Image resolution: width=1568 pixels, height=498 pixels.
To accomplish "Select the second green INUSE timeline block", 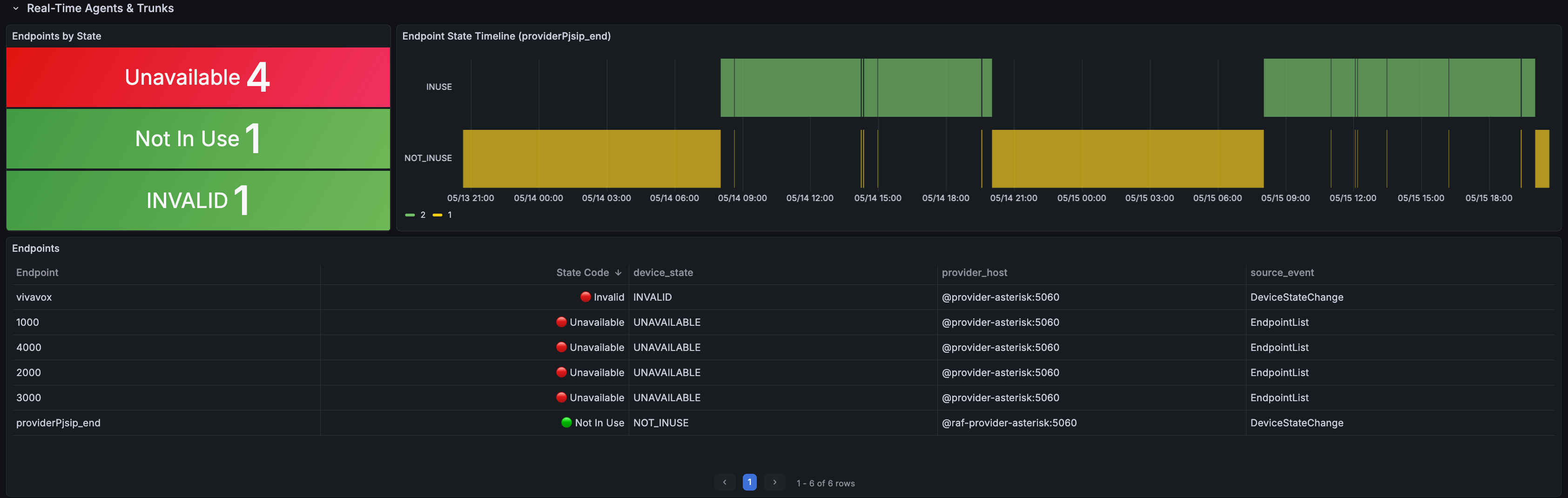I will tap(1399, 87).
